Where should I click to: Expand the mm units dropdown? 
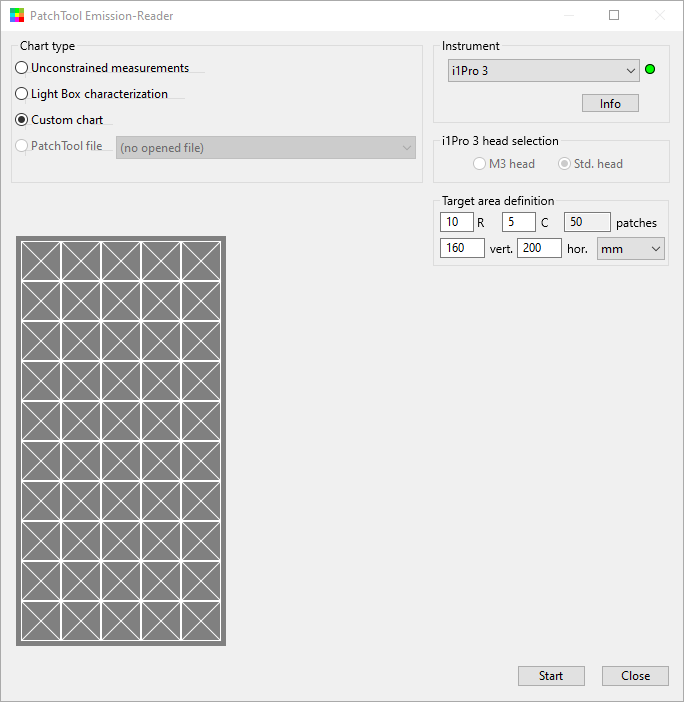630,249
